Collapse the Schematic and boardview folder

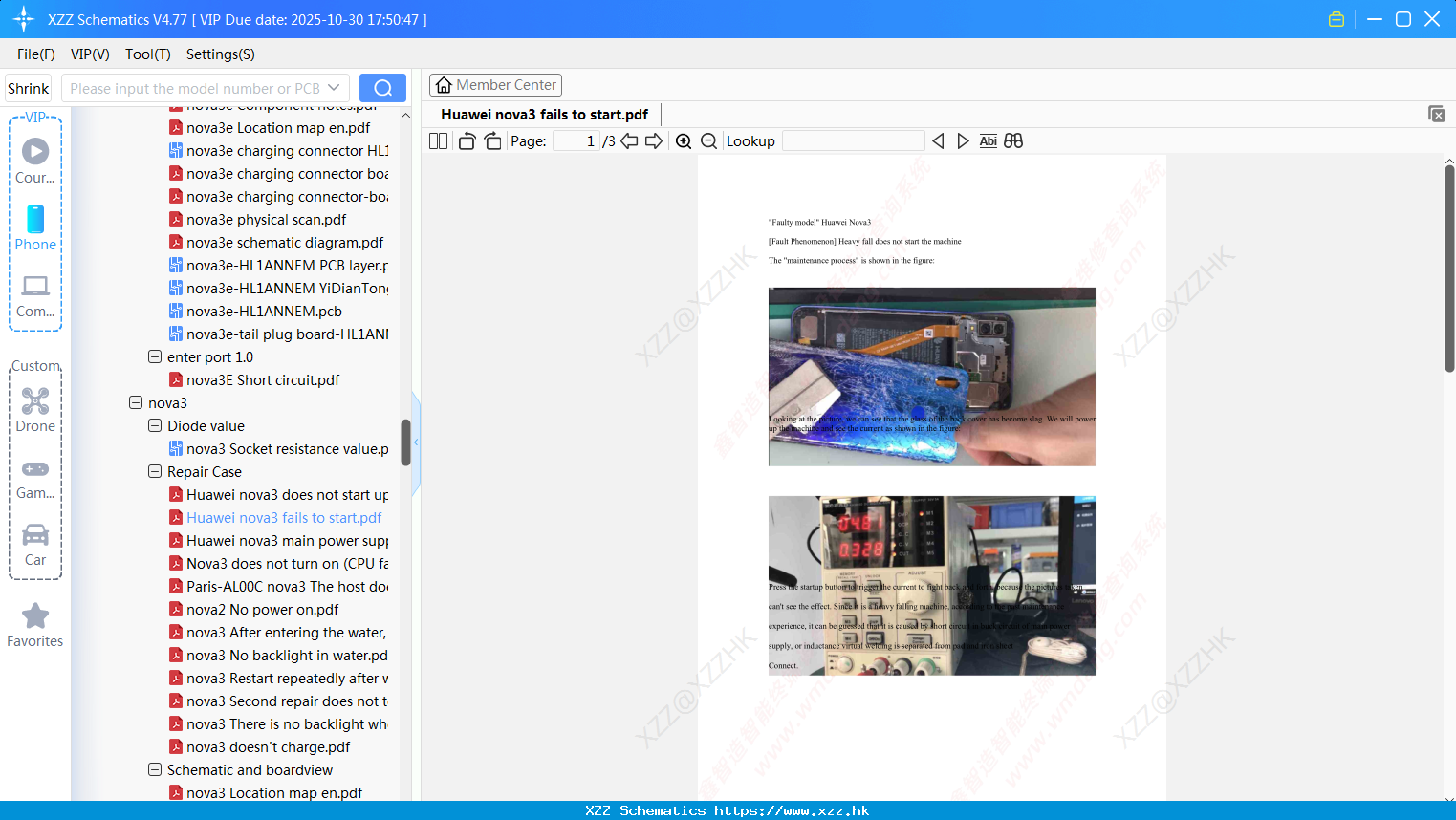point(155,769)
